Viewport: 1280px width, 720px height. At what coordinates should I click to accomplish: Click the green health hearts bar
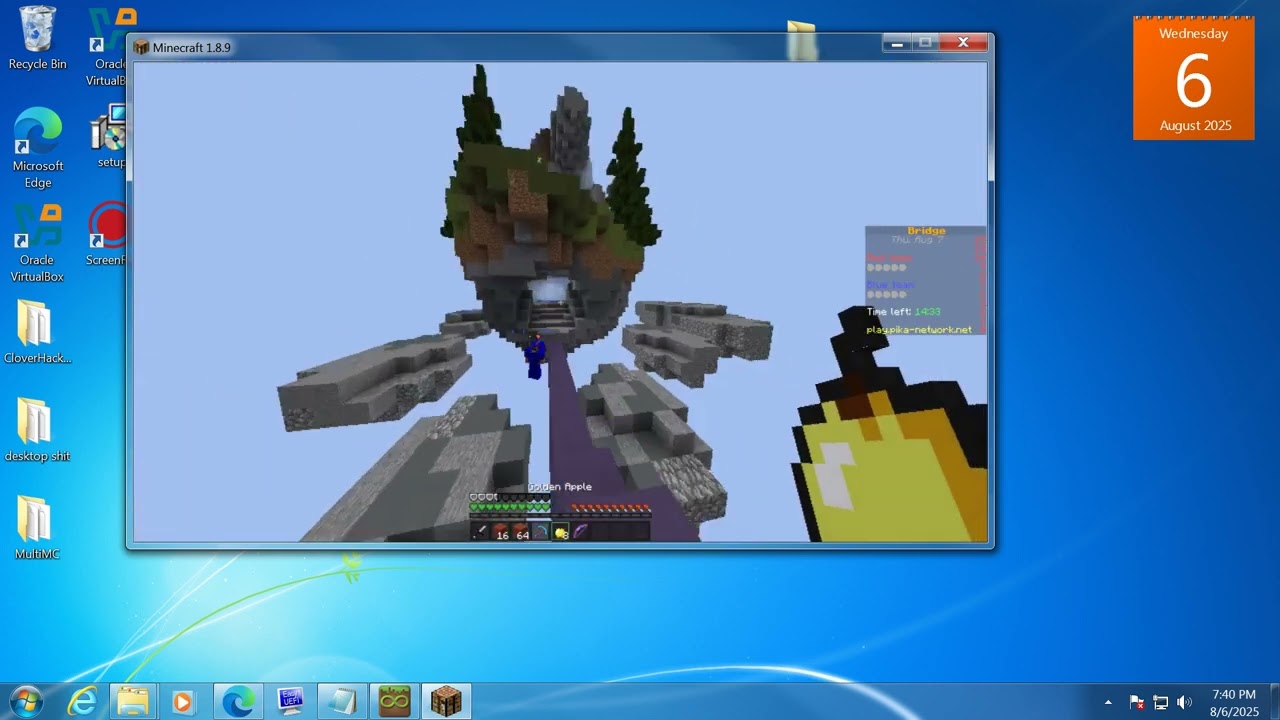[x=510, y=508]
